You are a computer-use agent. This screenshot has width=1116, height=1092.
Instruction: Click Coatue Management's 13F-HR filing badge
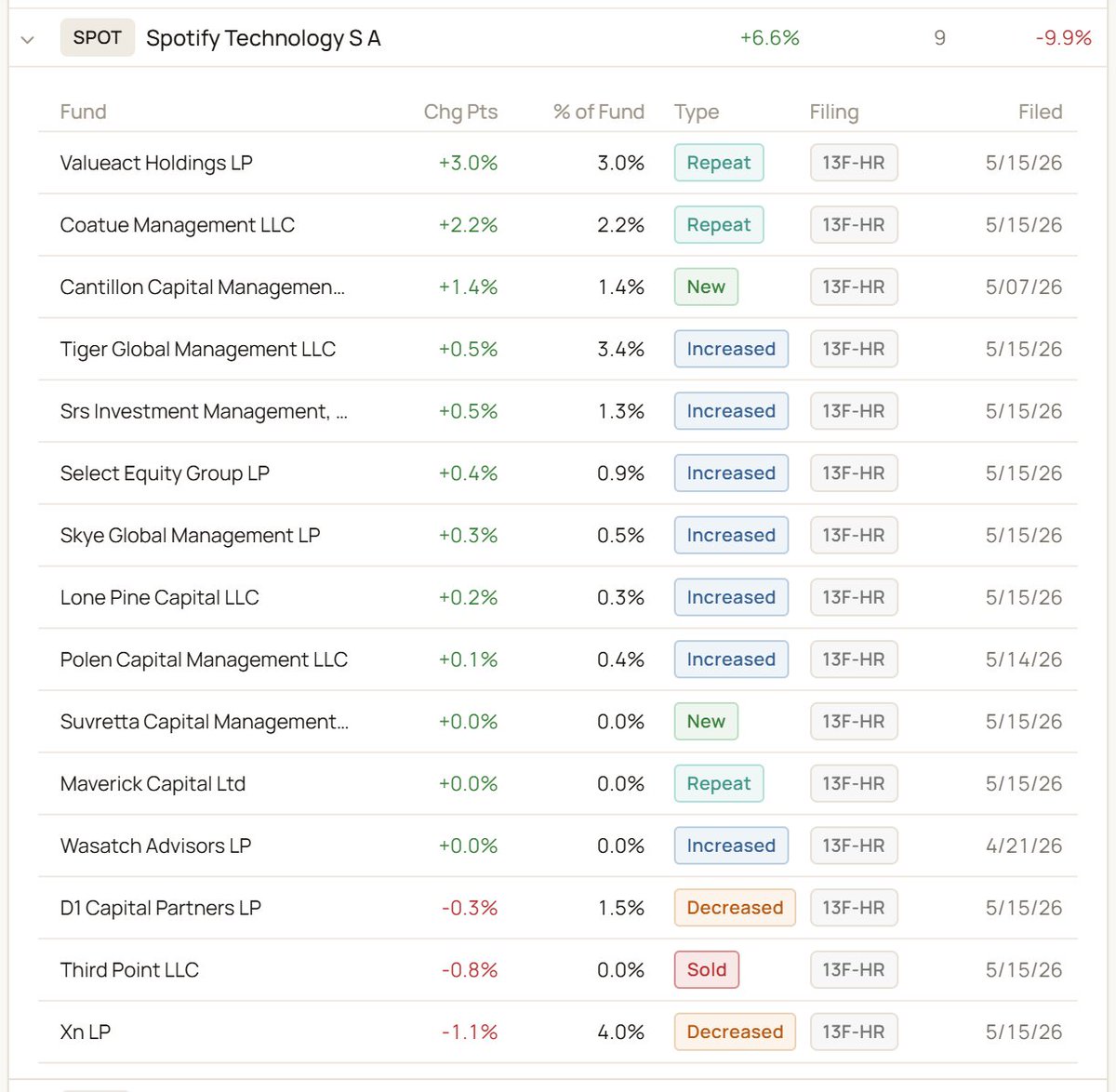coord(854,225)
